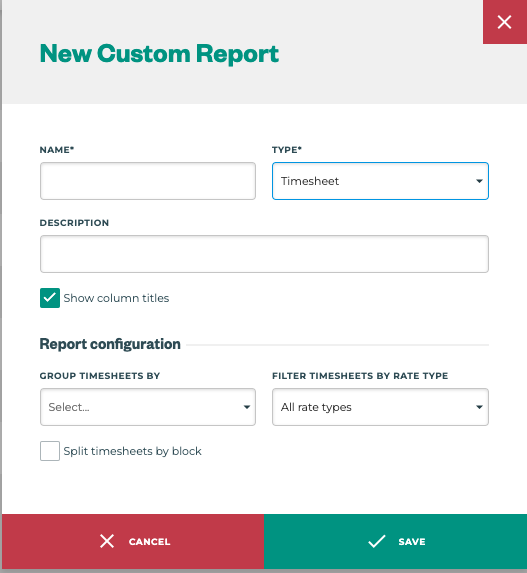Image resolution: width=527 pixels, height=573 pixels.
Task: Uncheck Show column titles checkbox
Action: click(50, 298)
